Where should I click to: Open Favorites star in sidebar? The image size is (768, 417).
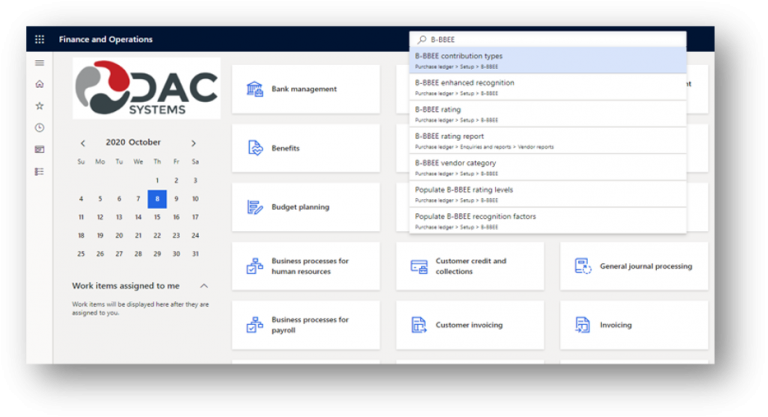[x=40, y=106]
